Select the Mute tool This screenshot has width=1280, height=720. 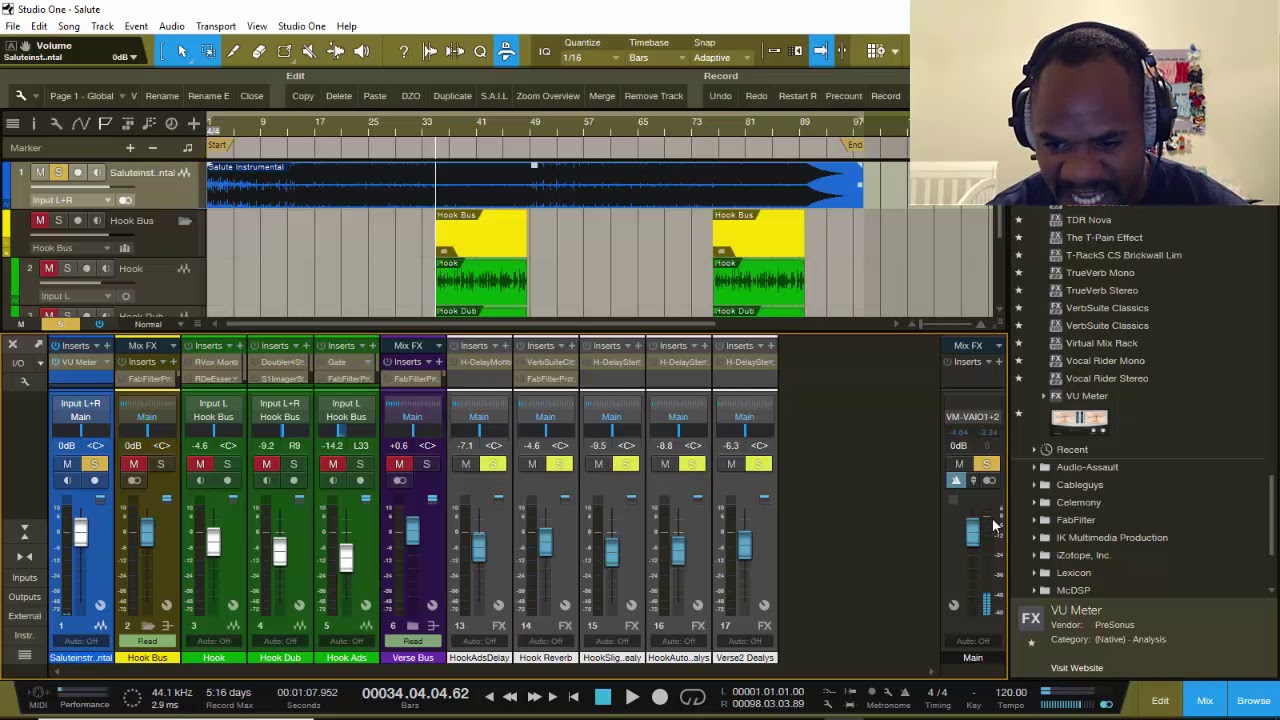[310, 51]
